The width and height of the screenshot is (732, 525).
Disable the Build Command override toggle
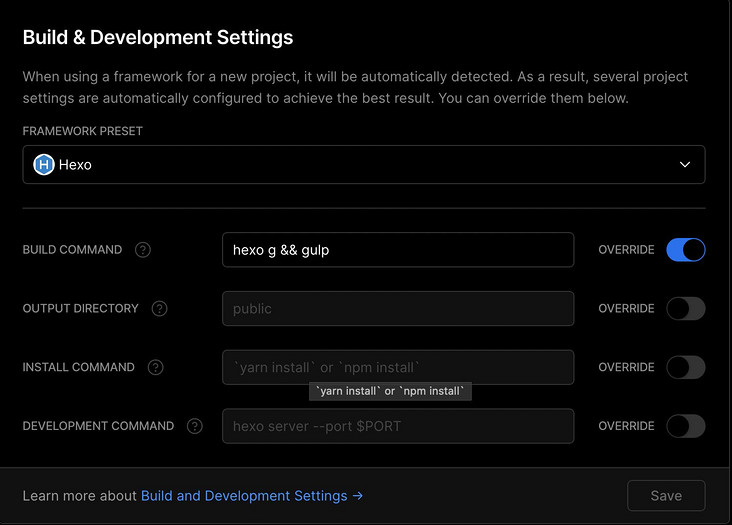pos(686,250)
